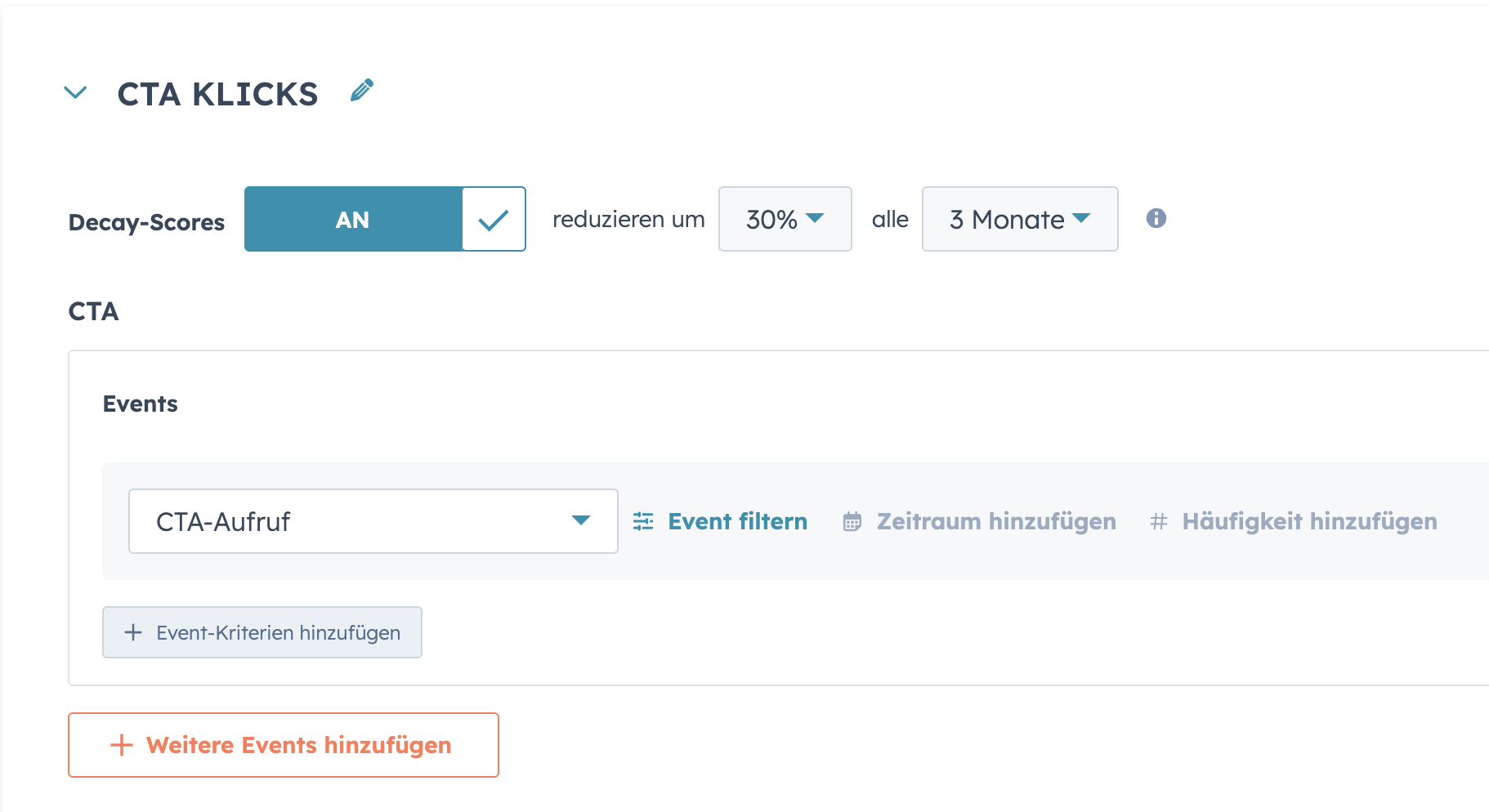This screenshot has height=812, width=1489.
Task: Click the pencil icon to rename CTA KLICKS
Action: 362,91
